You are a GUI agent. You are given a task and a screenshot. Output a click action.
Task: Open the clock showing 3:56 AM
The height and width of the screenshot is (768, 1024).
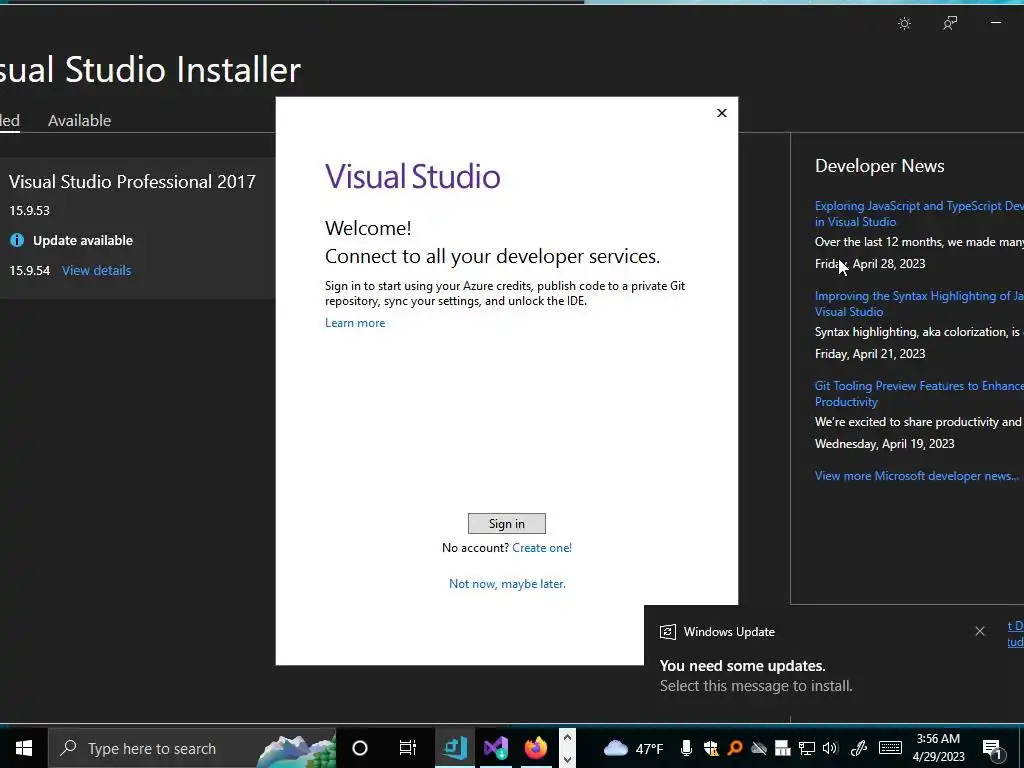point(938,748)
